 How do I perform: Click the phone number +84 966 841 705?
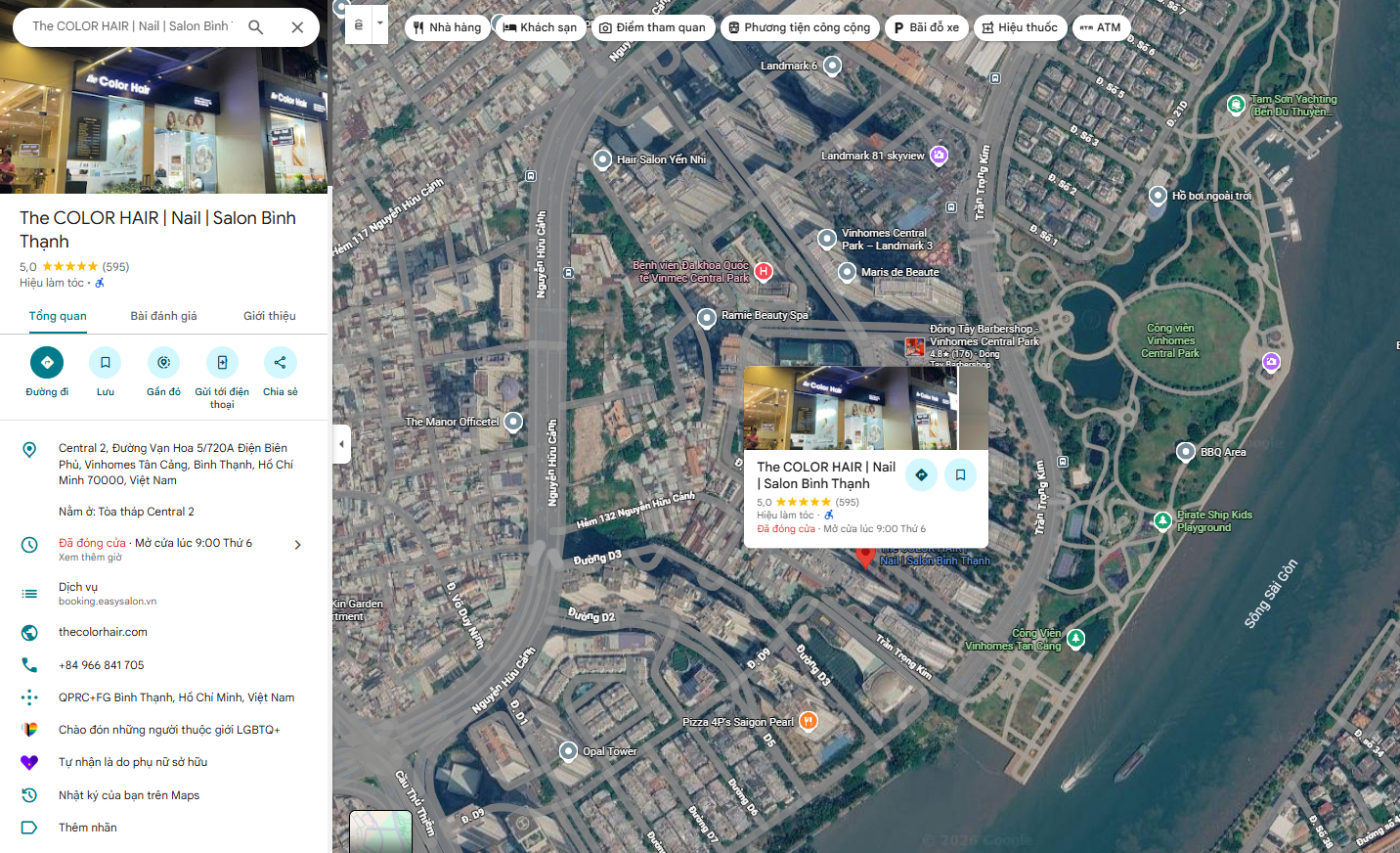tap(102, 665)
